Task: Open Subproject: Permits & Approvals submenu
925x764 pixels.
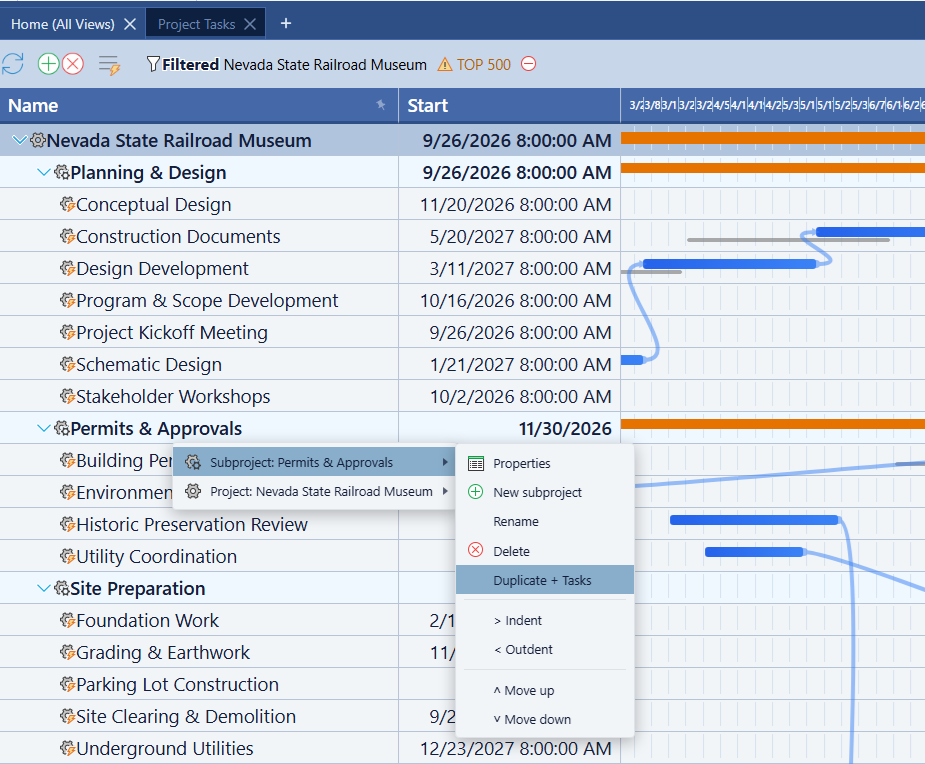Action: [314, 462]
